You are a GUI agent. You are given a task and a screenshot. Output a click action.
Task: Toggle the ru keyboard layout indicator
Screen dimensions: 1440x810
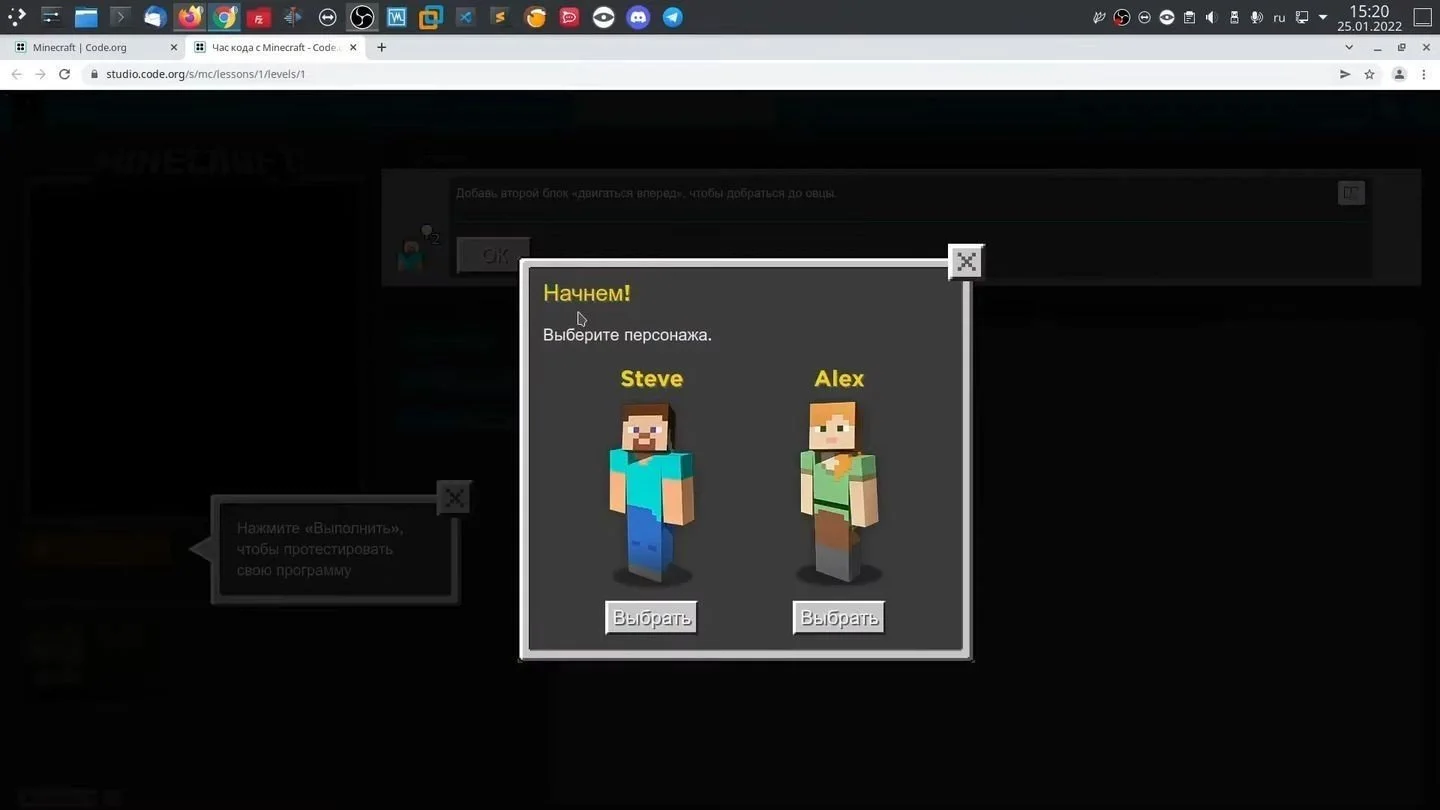coord(1279,17)
